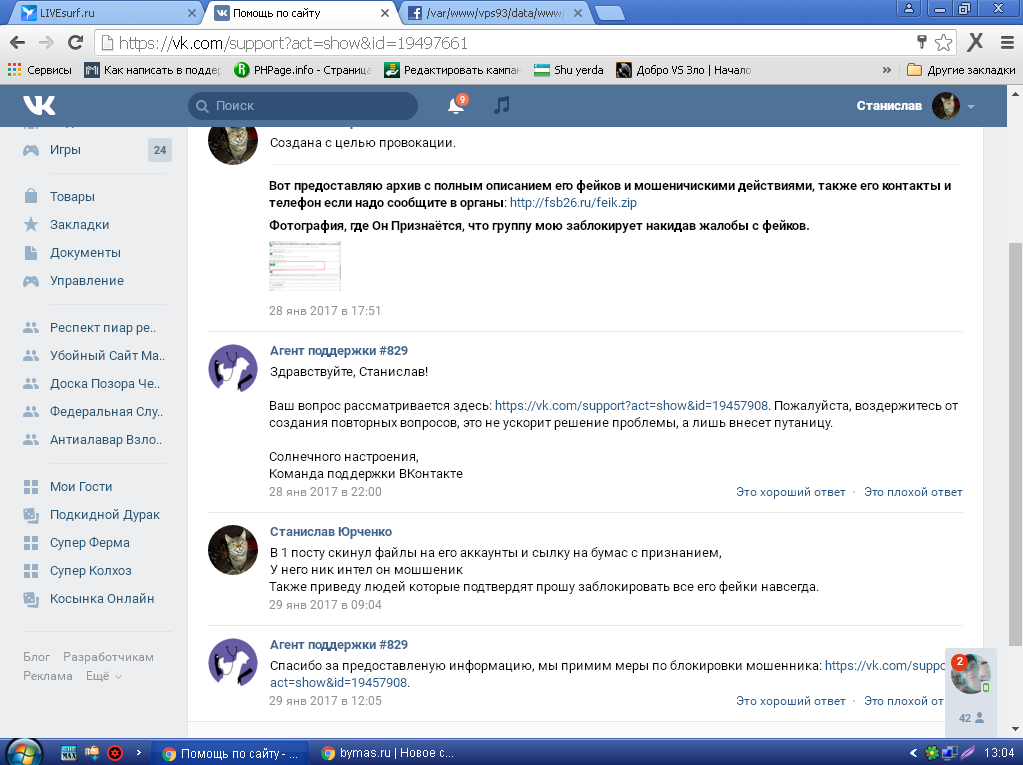Screen dimensions: 1023x765
Task: Bookmark page with Chrome star icon
Action: coord(943,43)
